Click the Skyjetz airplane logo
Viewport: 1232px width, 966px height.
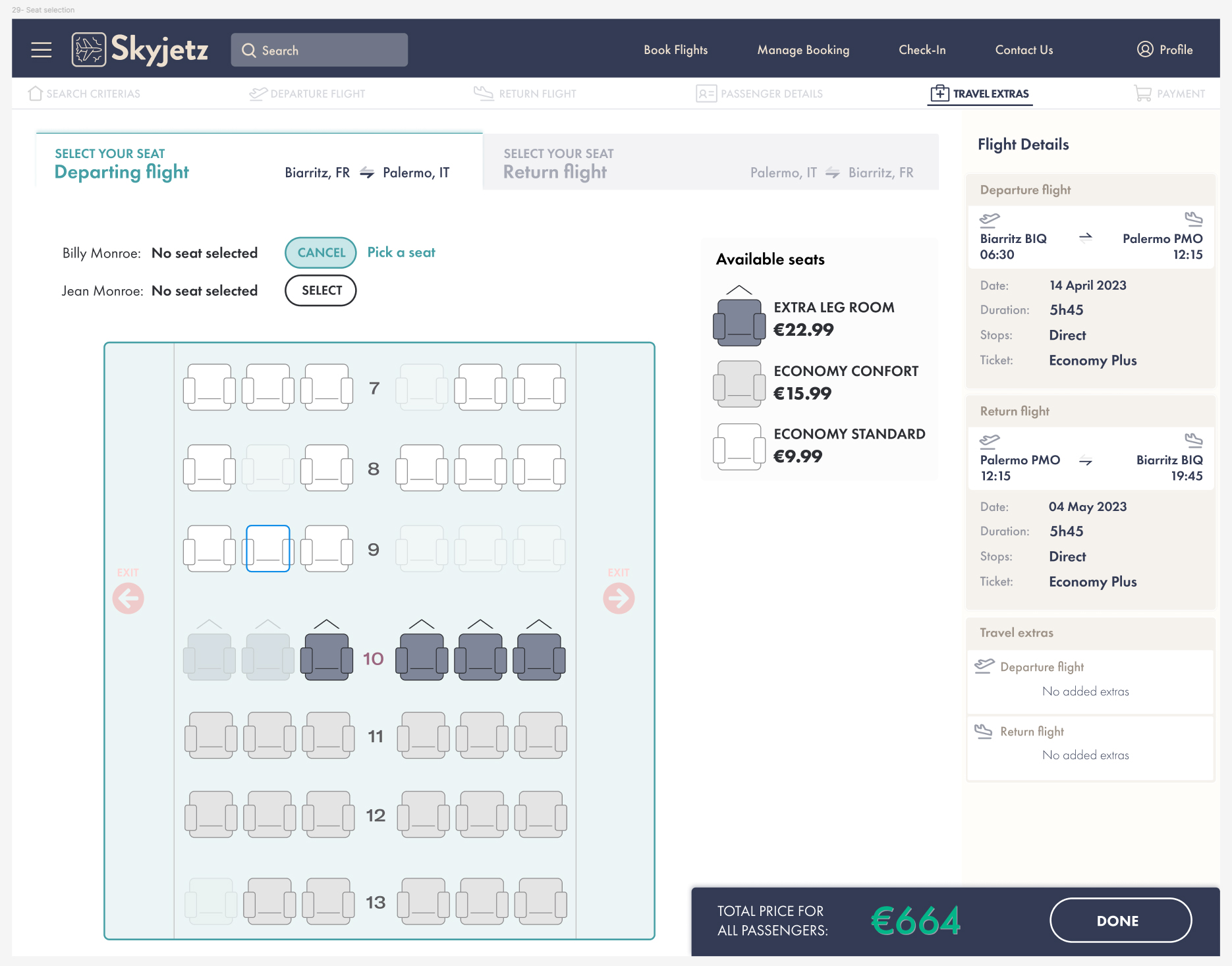[88, 49]
